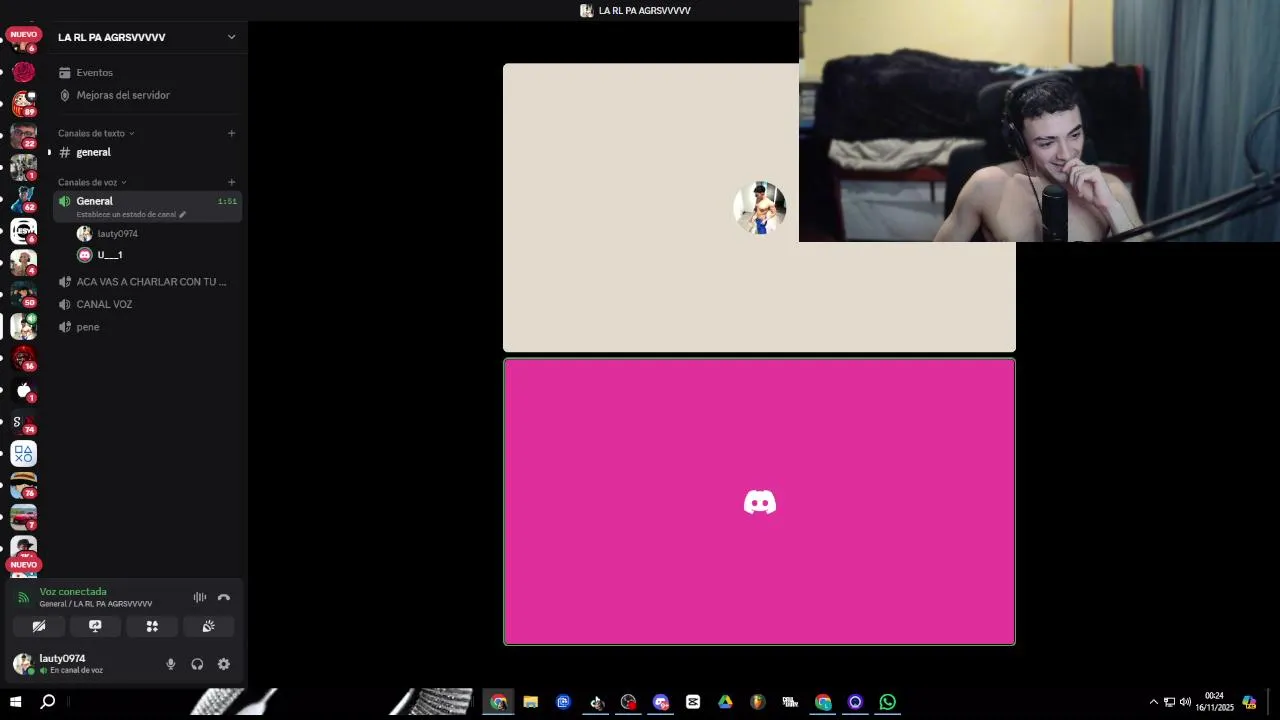This screenshot has width=1280, height=720.
Task: Show hidden system tray icons
Action: [1153, 702]
